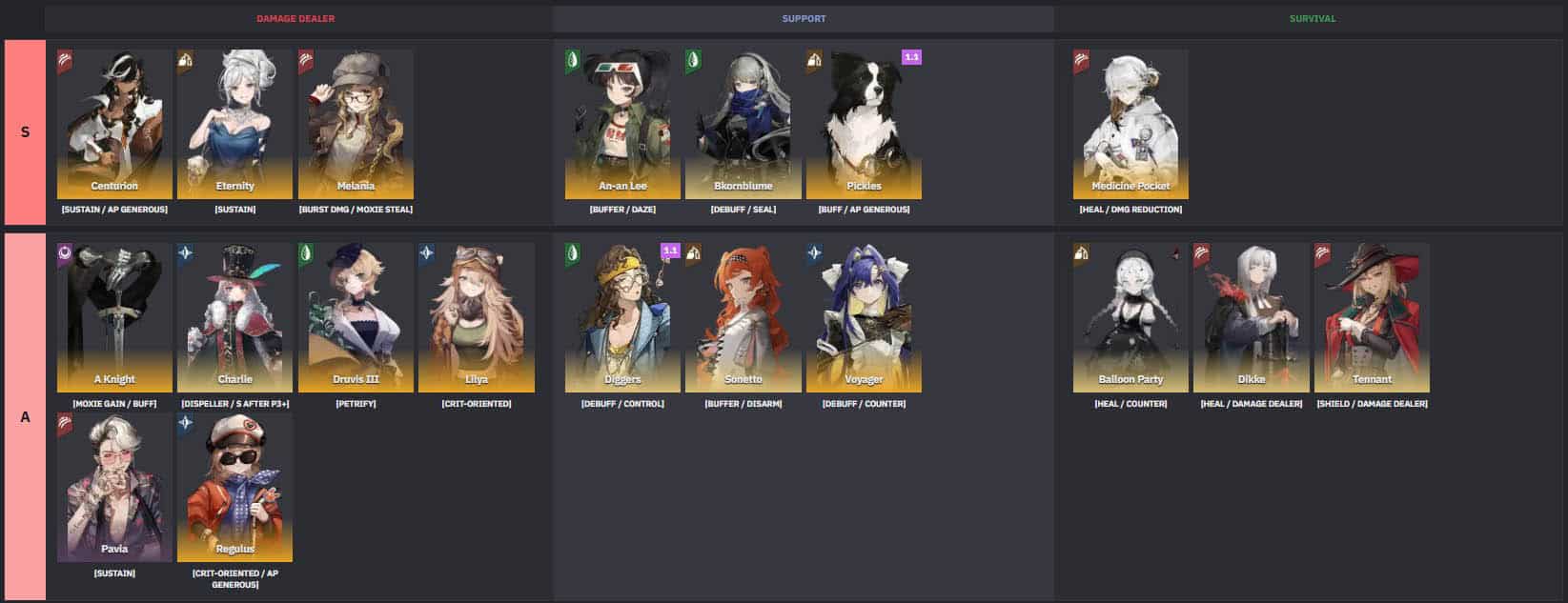1568x603 pixels.
Task: Click the 1.1 version badge on Pickles
Action: pyautogui.click(x=911, y=57)
